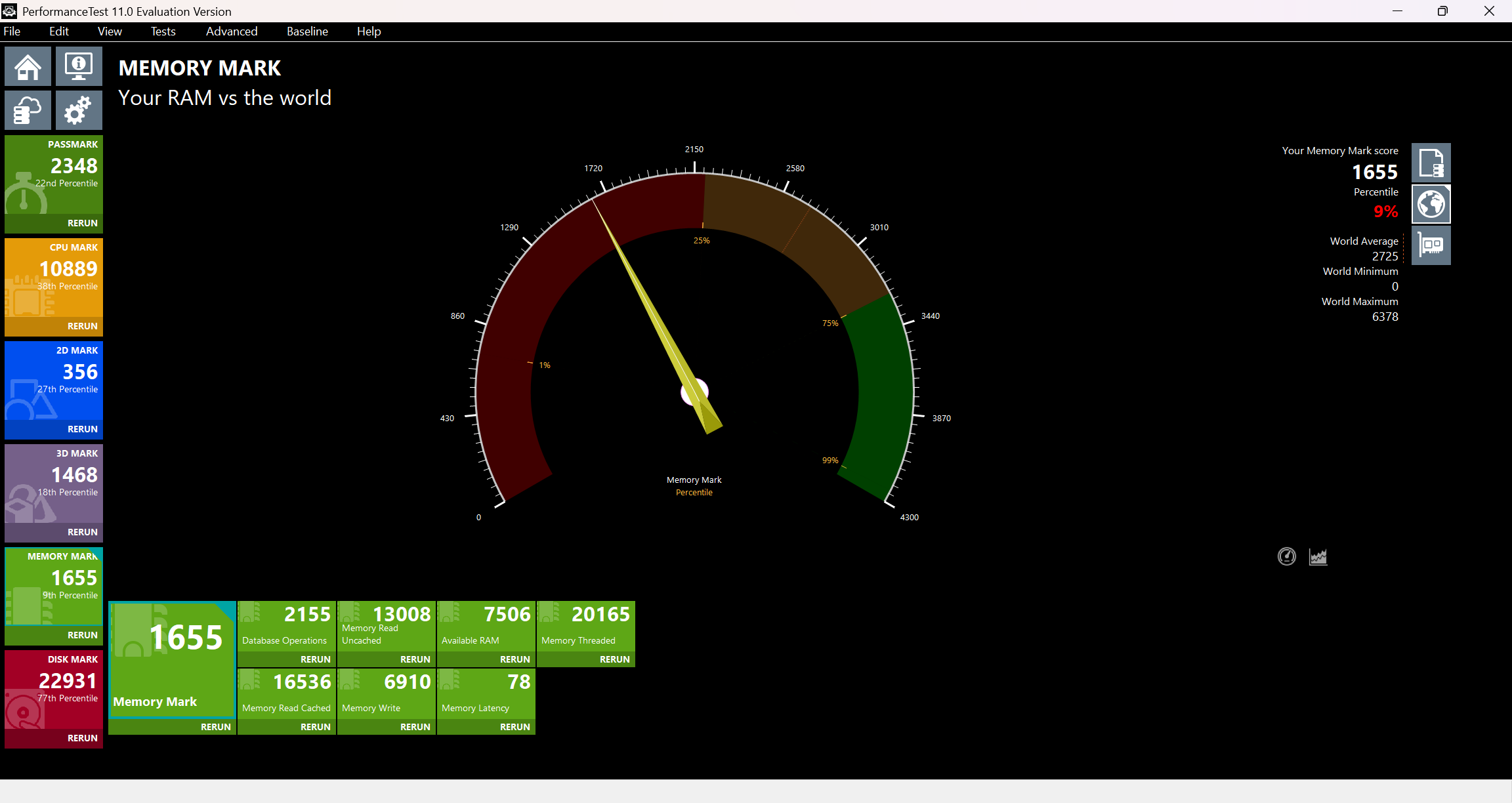1512x803 pixels.
Task: Go to the Home screen icon
Action: 28,66
